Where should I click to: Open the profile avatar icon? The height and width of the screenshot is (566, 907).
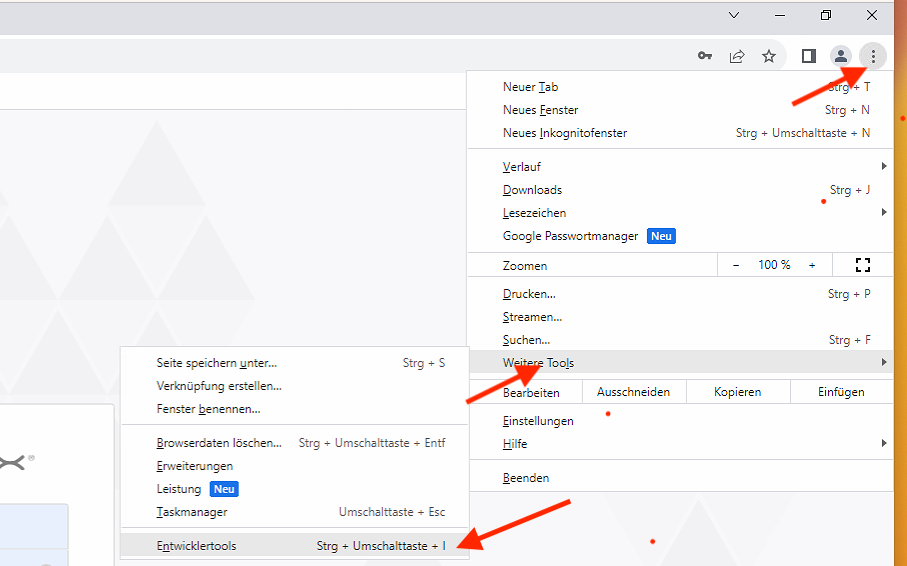click(x=841, y=56)
